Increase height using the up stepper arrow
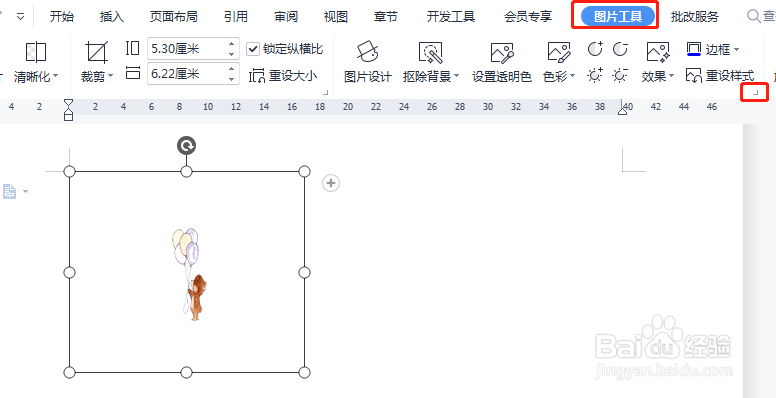Image resolution: width=776 pixels, height=398 pixels. (232, 44)
